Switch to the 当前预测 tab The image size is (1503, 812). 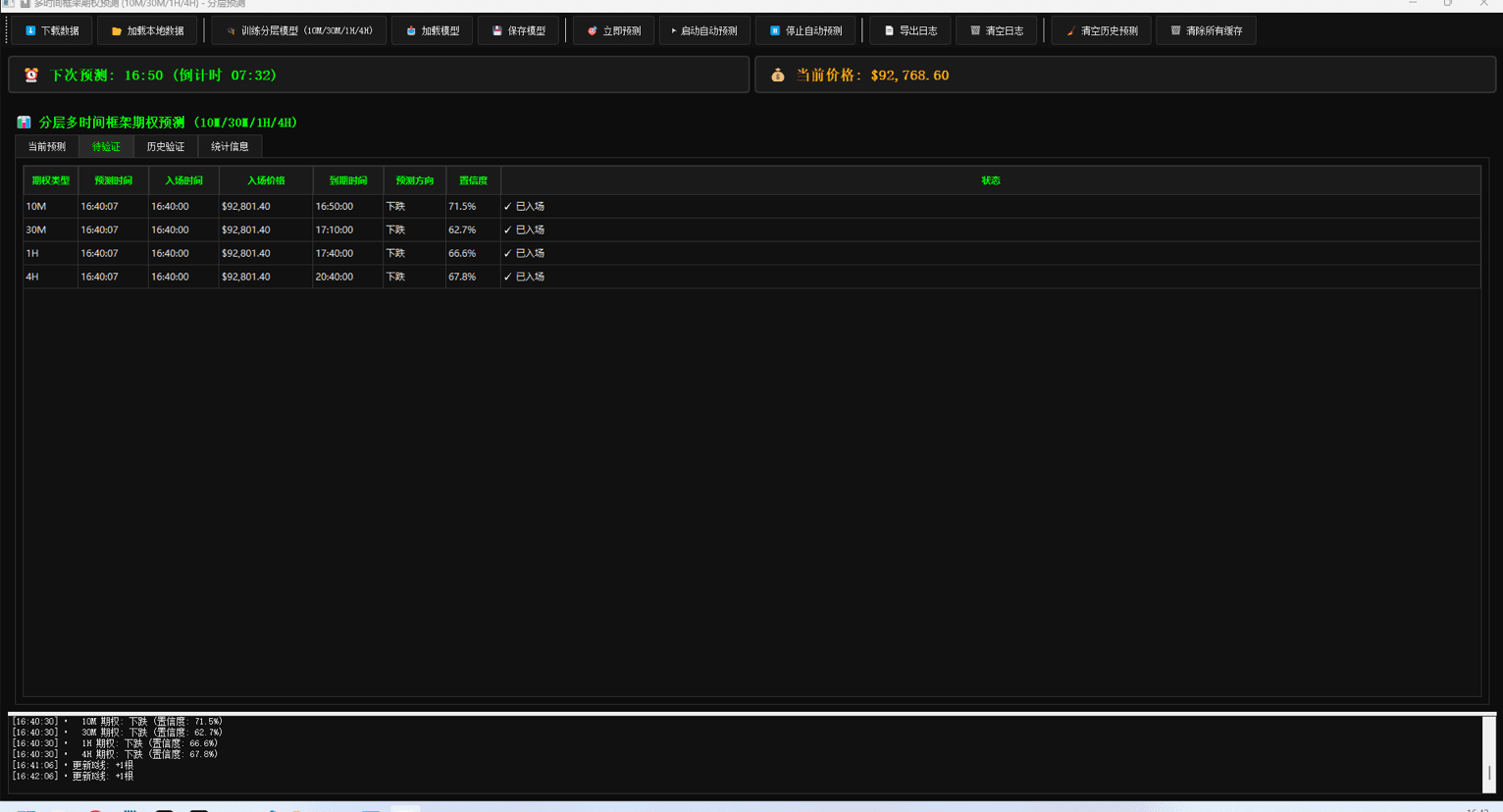[47, 146]
